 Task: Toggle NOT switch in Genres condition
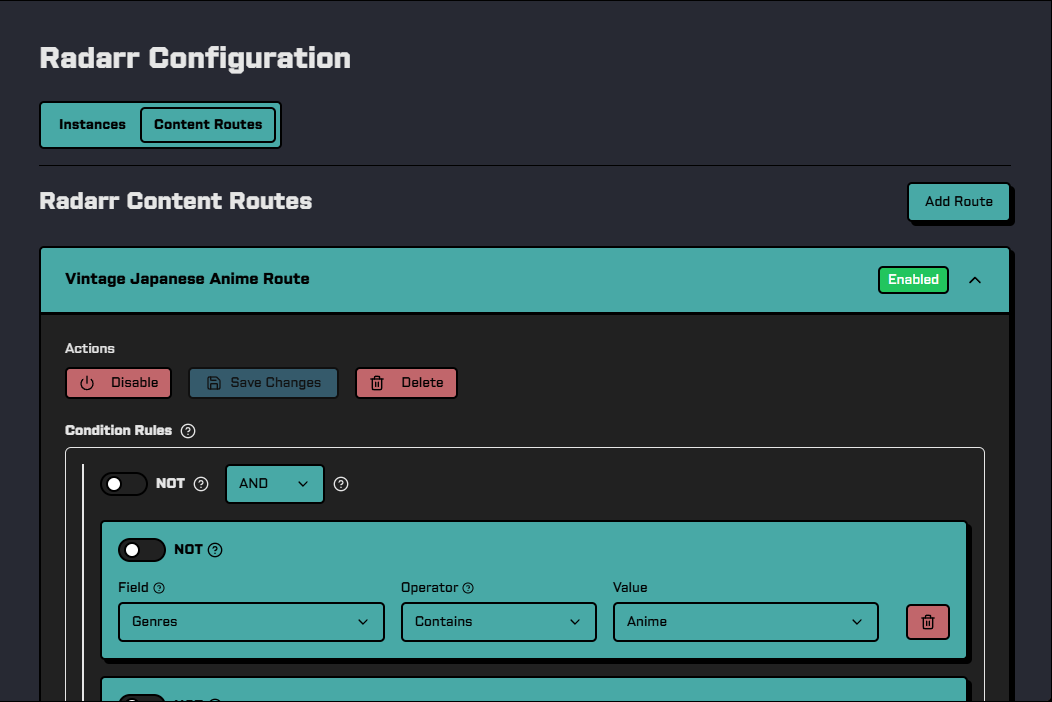pyautogui.click(x=142, y=550)
